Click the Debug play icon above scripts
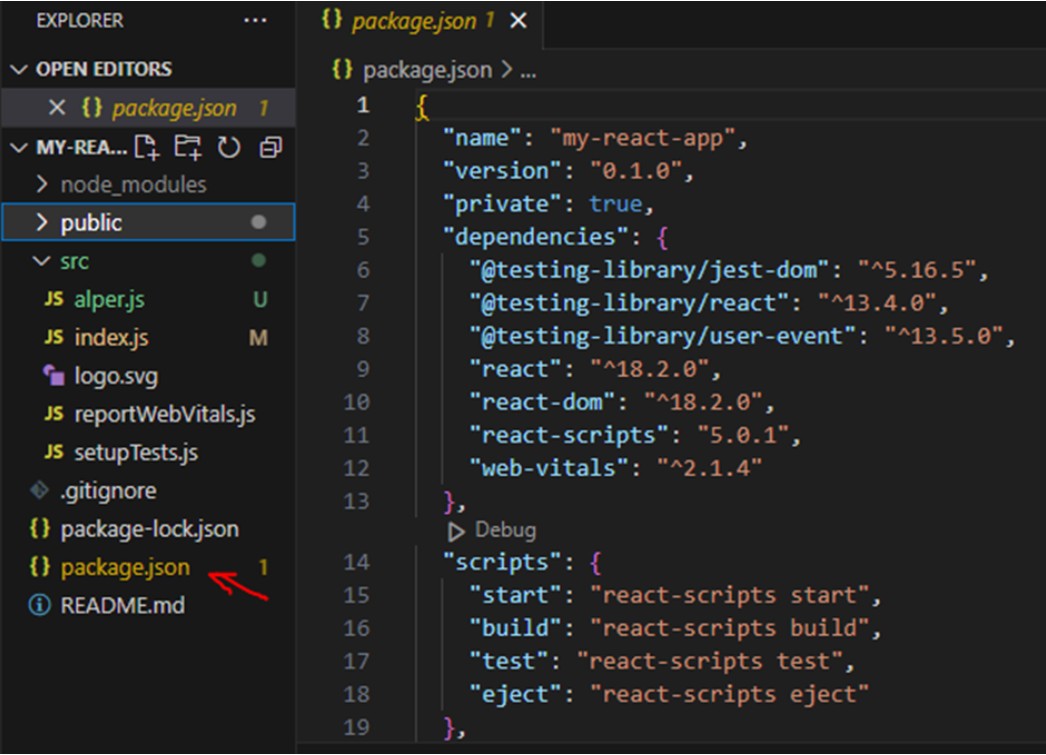Screen dimensions: 1046x755 click(x=456, y=531)
